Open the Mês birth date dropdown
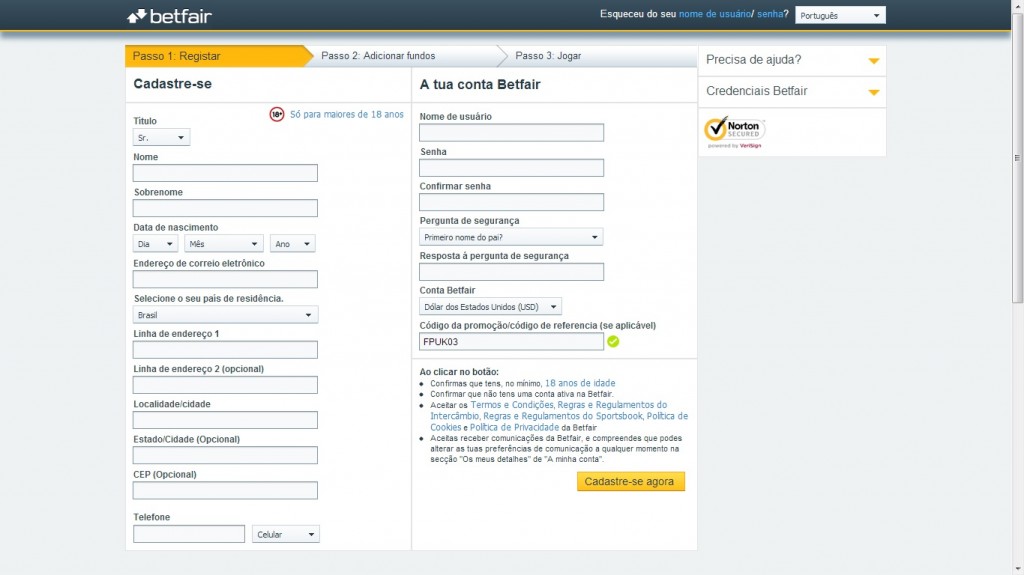The height and width of the screenshot is (575, 1024). [x=223, y=244]
